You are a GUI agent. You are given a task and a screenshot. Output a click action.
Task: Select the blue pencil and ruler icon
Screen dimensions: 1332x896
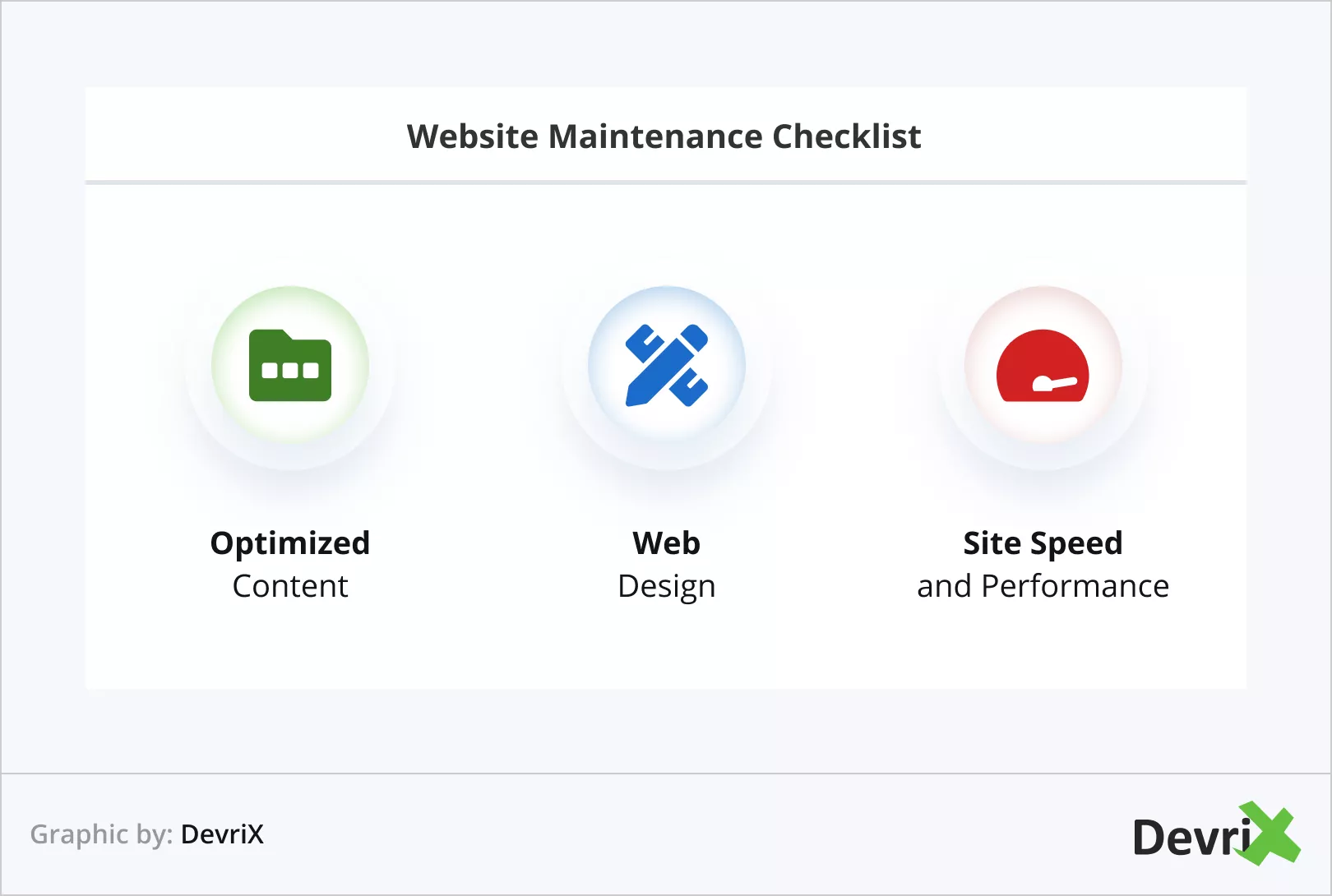[x=667, y=365]
